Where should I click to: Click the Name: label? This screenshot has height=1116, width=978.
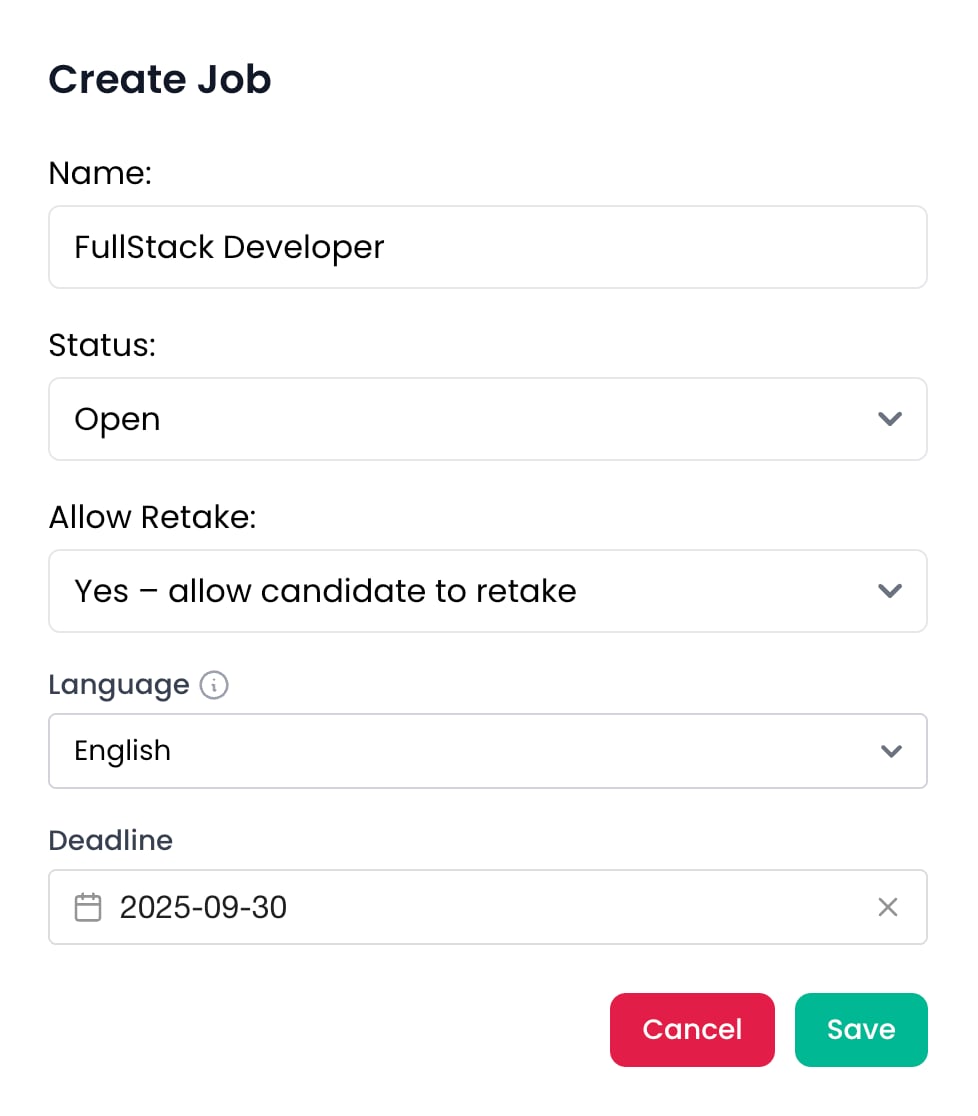click(x=100, y=174)
